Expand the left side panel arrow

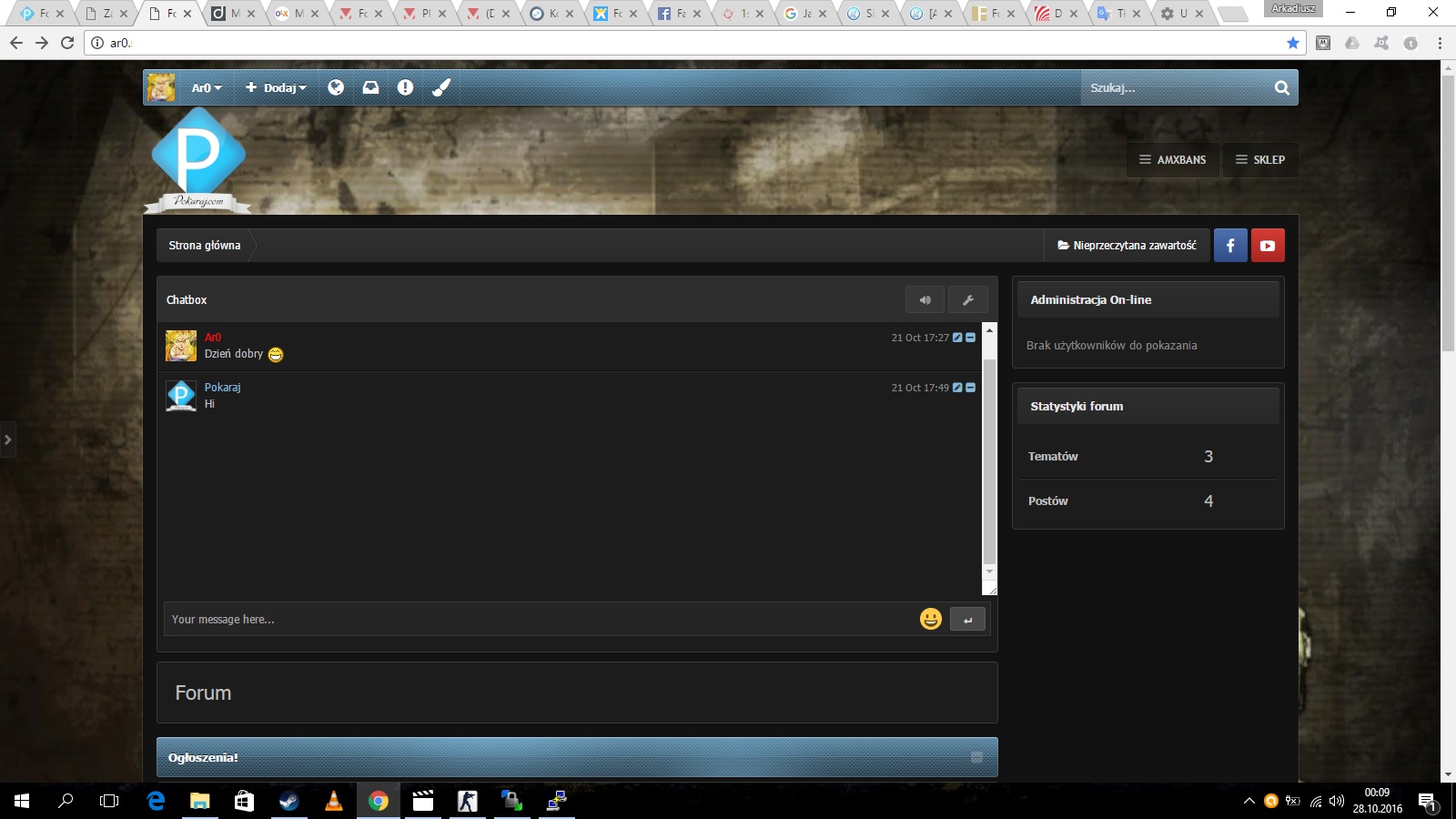(x=7, y=440)
